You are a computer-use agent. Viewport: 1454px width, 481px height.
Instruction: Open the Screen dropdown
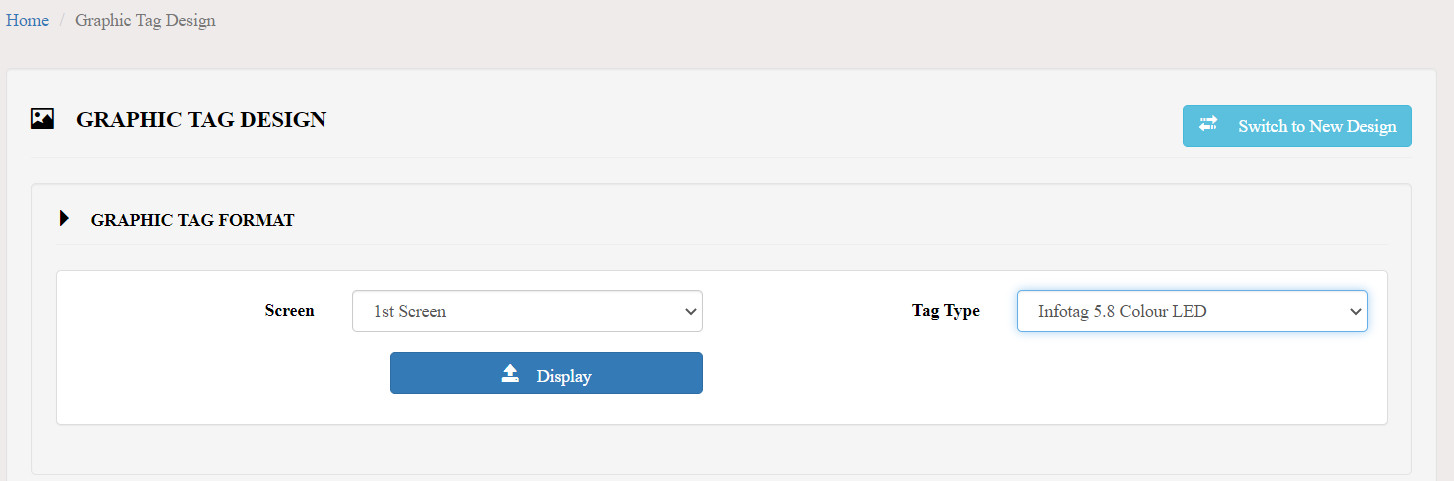point(527,311)
